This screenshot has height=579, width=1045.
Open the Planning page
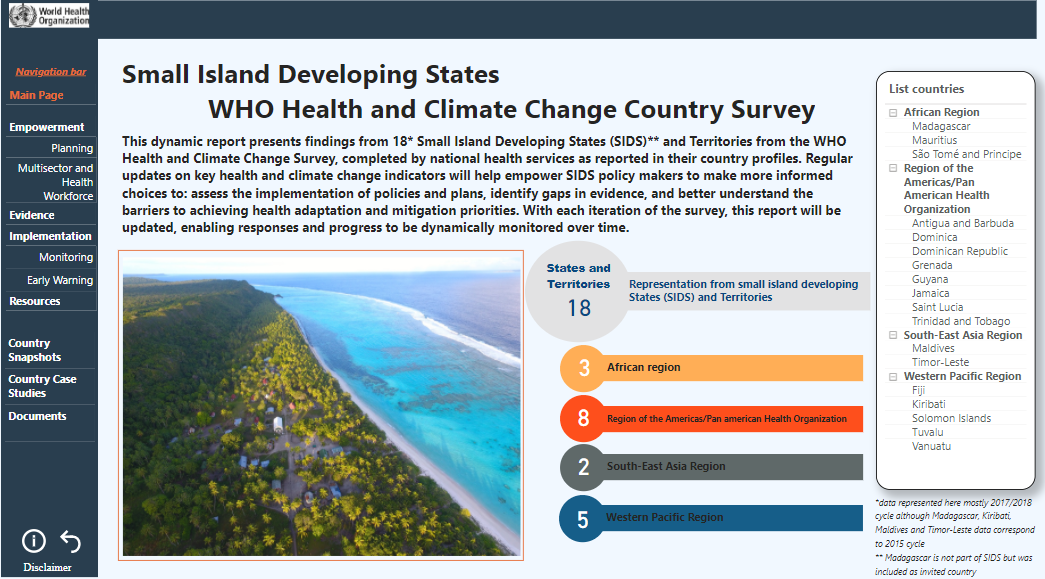[72, 148]
